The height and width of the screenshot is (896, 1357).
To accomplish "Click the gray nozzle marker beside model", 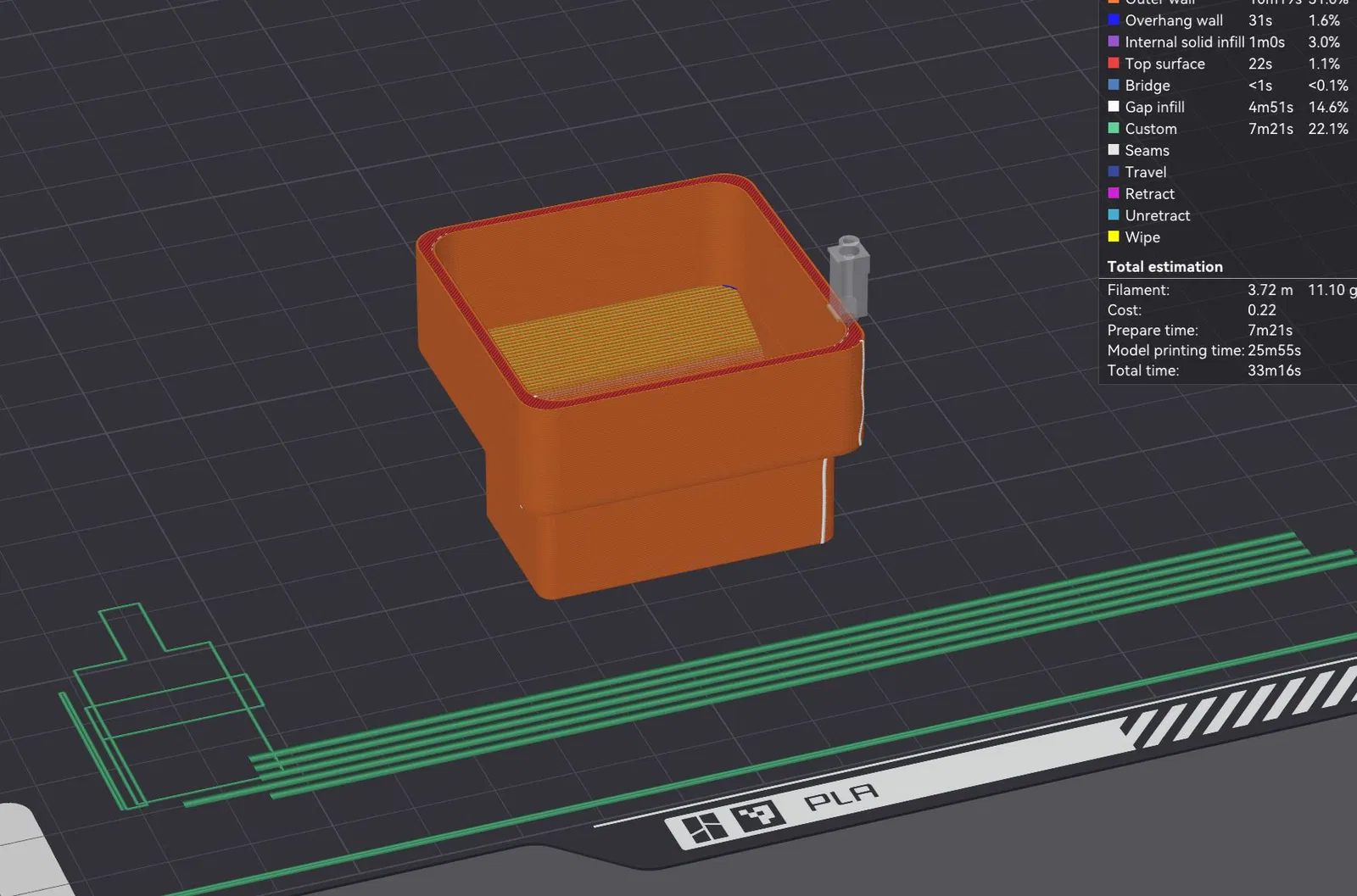I will 849,275.
